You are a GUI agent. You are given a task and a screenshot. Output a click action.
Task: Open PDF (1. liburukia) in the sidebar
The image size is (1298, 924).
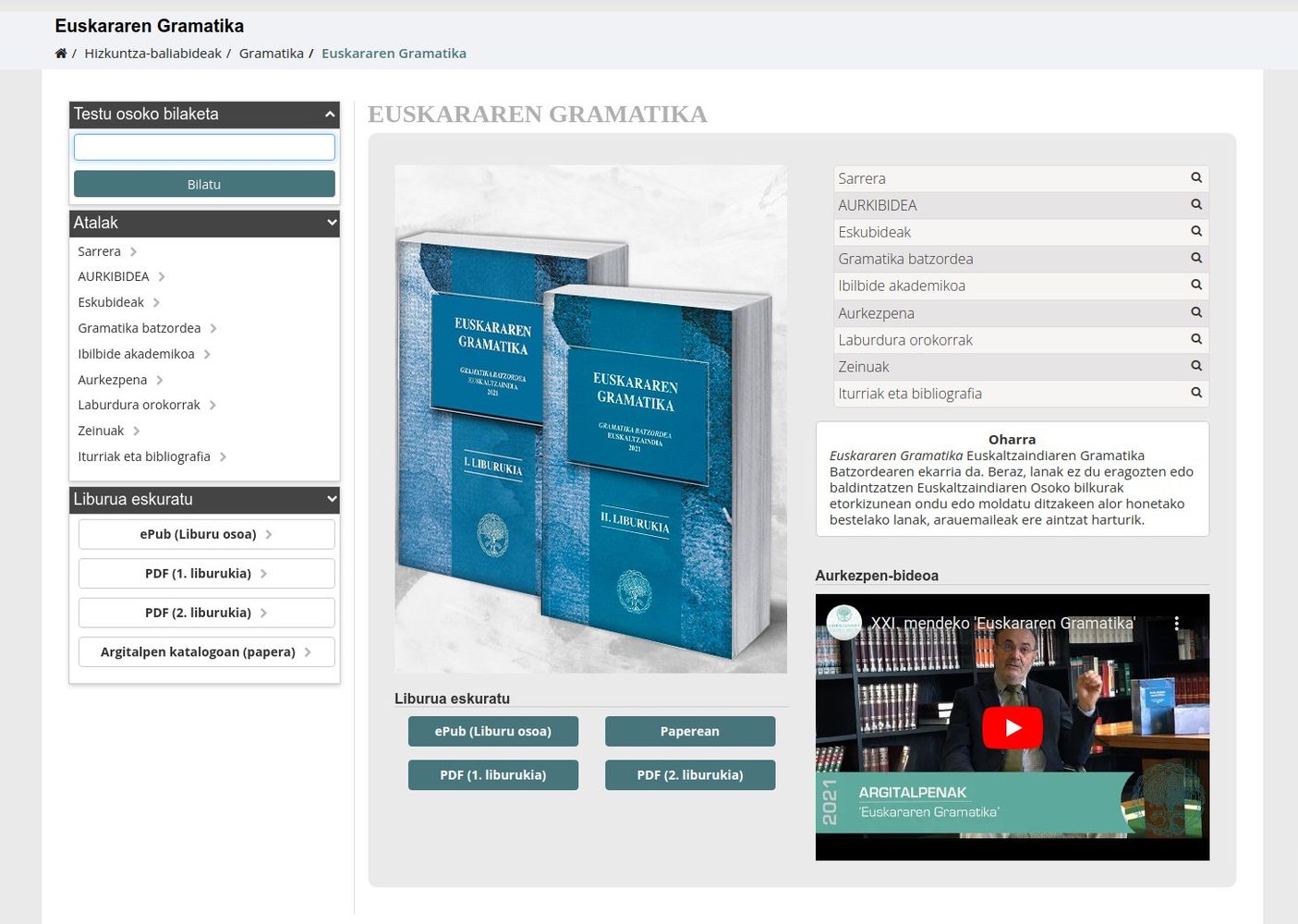(206, 573)
